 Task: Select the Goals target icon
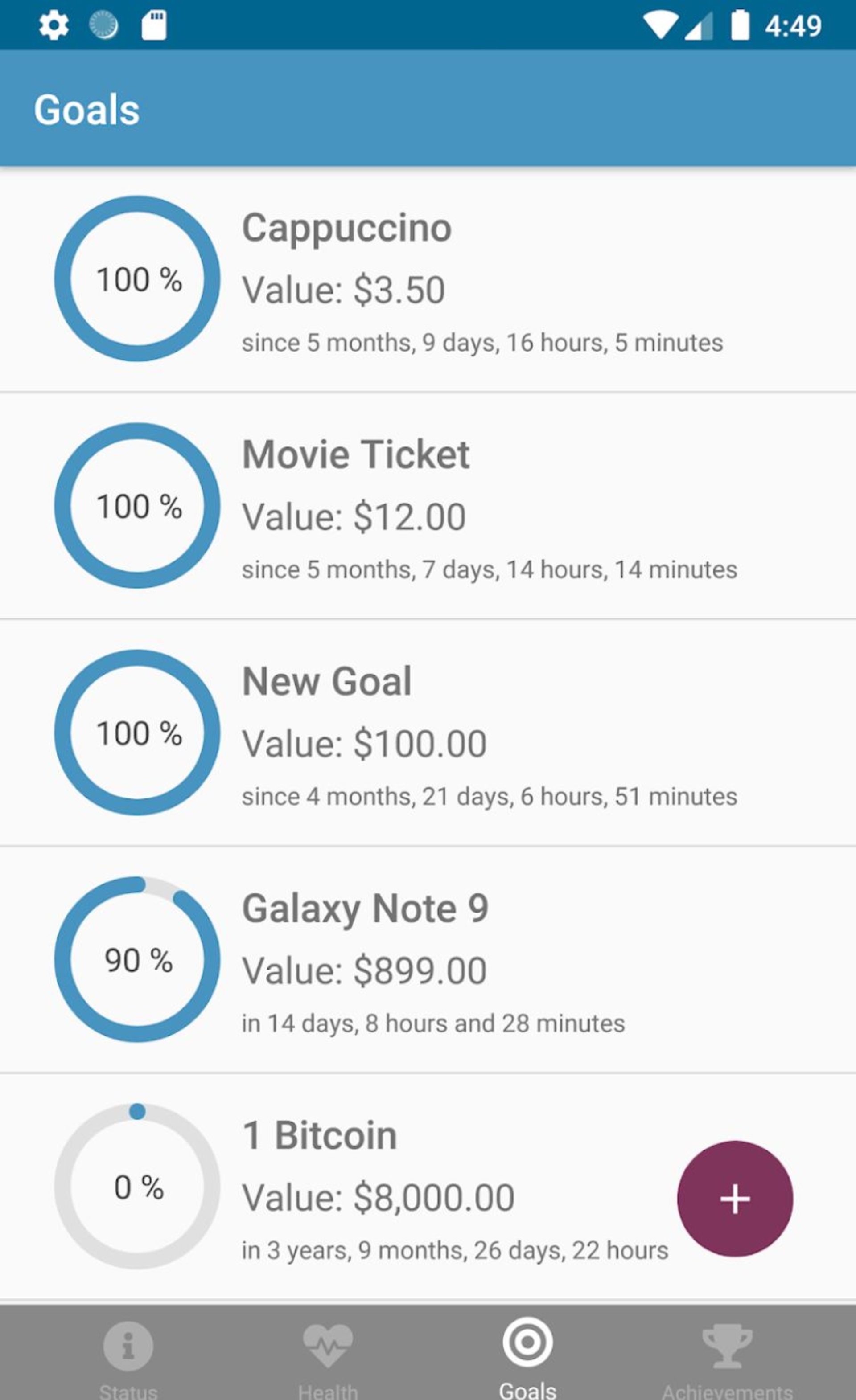[x=527, y=1342]
